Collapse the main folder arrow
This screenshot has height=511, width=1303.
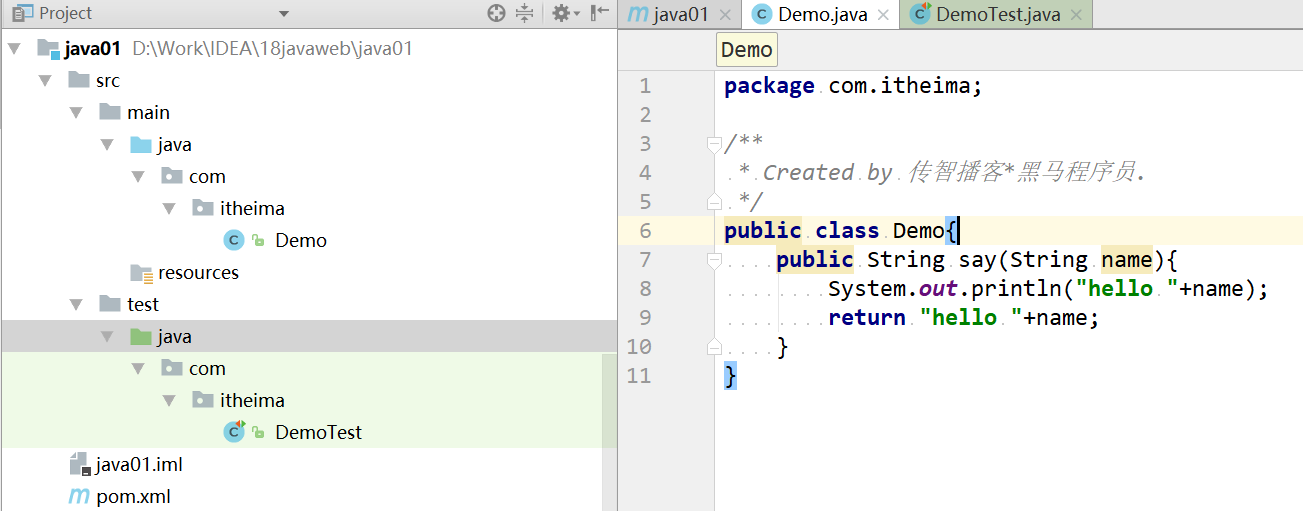[75, 112]
